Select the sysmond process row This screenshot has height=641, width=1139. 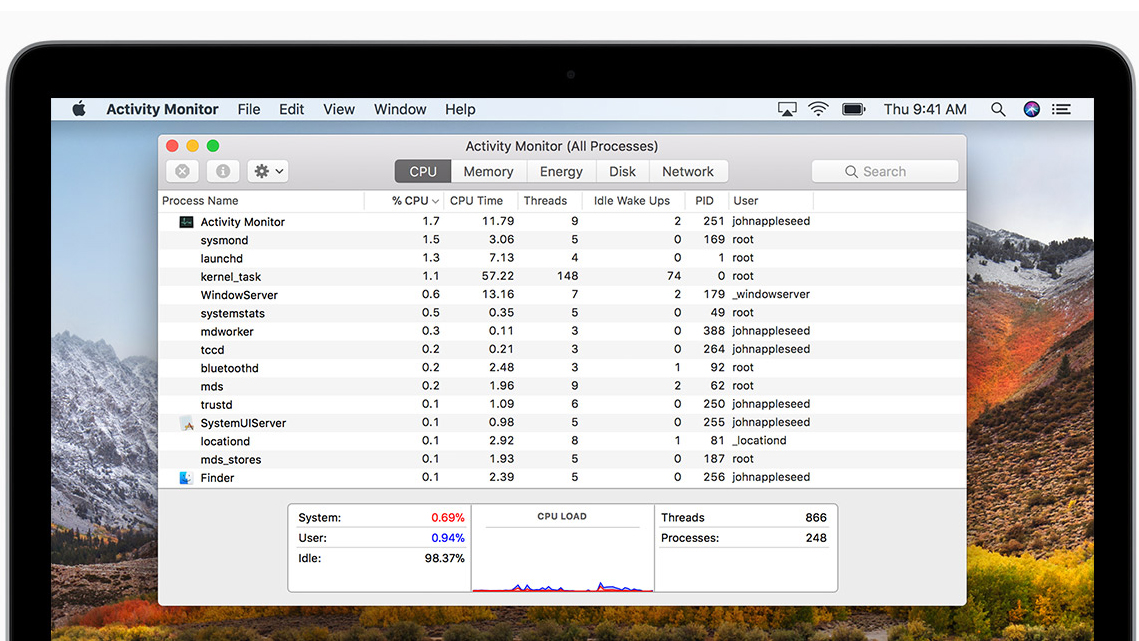pos(562,240)
